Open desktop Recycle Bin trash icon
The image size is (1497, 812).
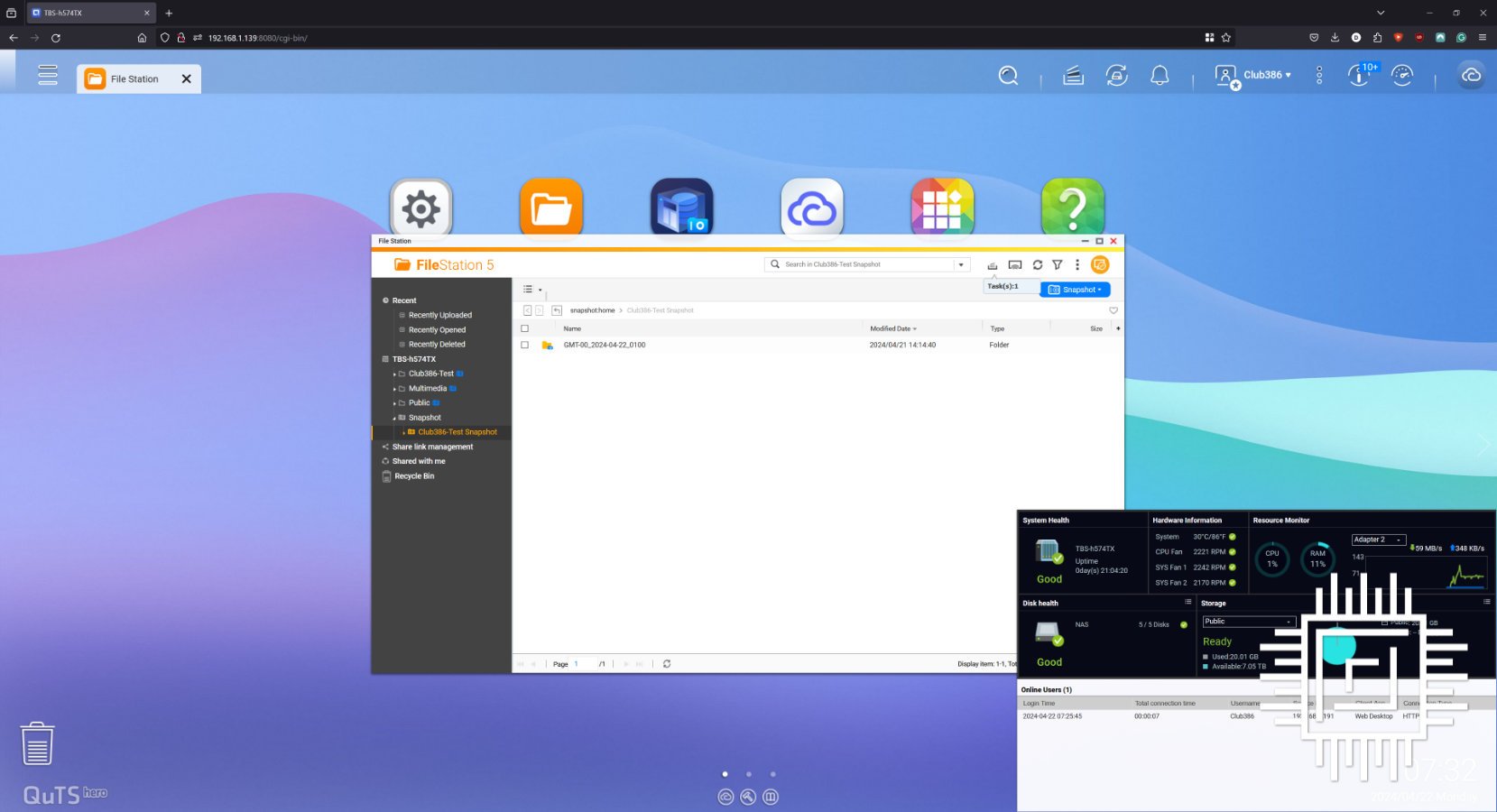37,743
